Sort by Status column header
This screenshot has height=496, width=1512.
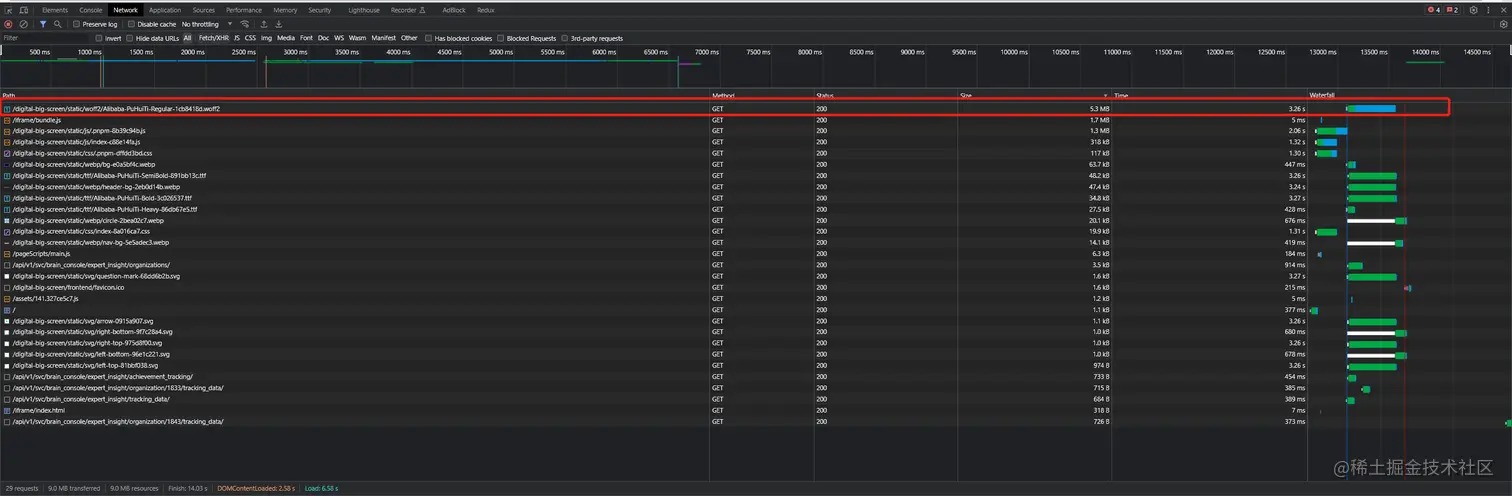(x=886, y=95)
